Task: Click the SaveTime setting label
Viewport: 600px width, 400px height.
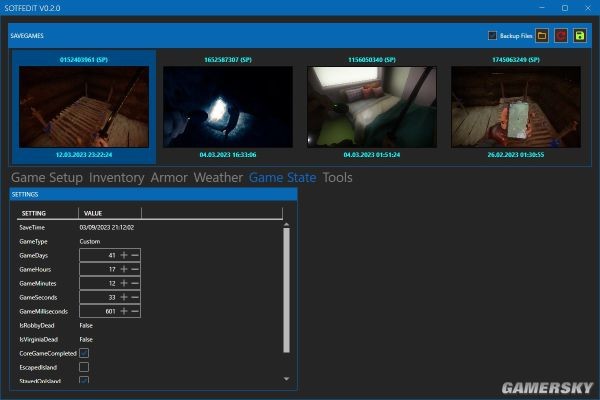Action: [x=32, y=227]
